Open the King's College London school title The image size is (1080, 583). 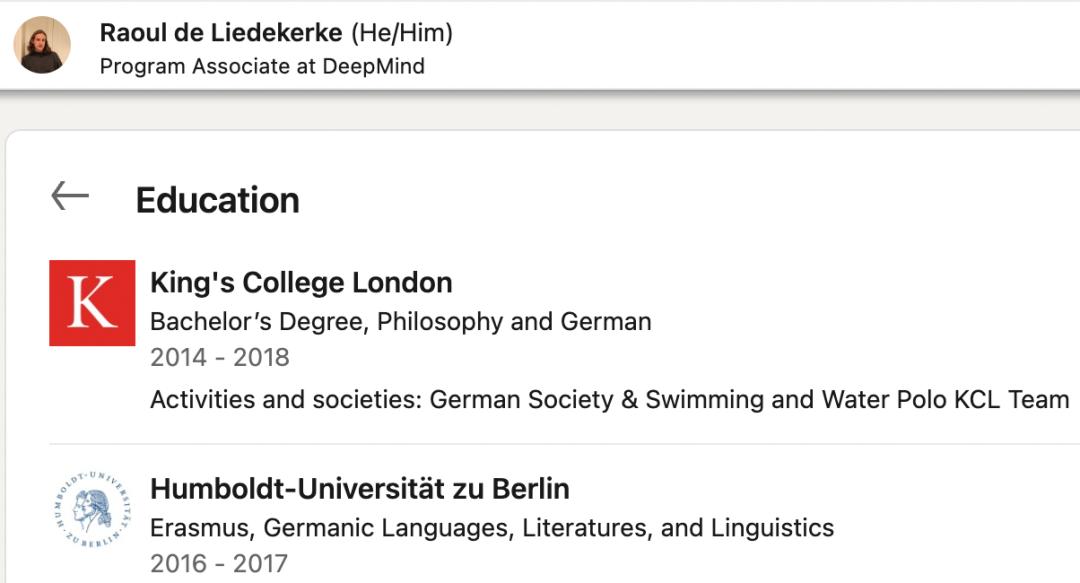pyautogui.click(x=301, y=283)
